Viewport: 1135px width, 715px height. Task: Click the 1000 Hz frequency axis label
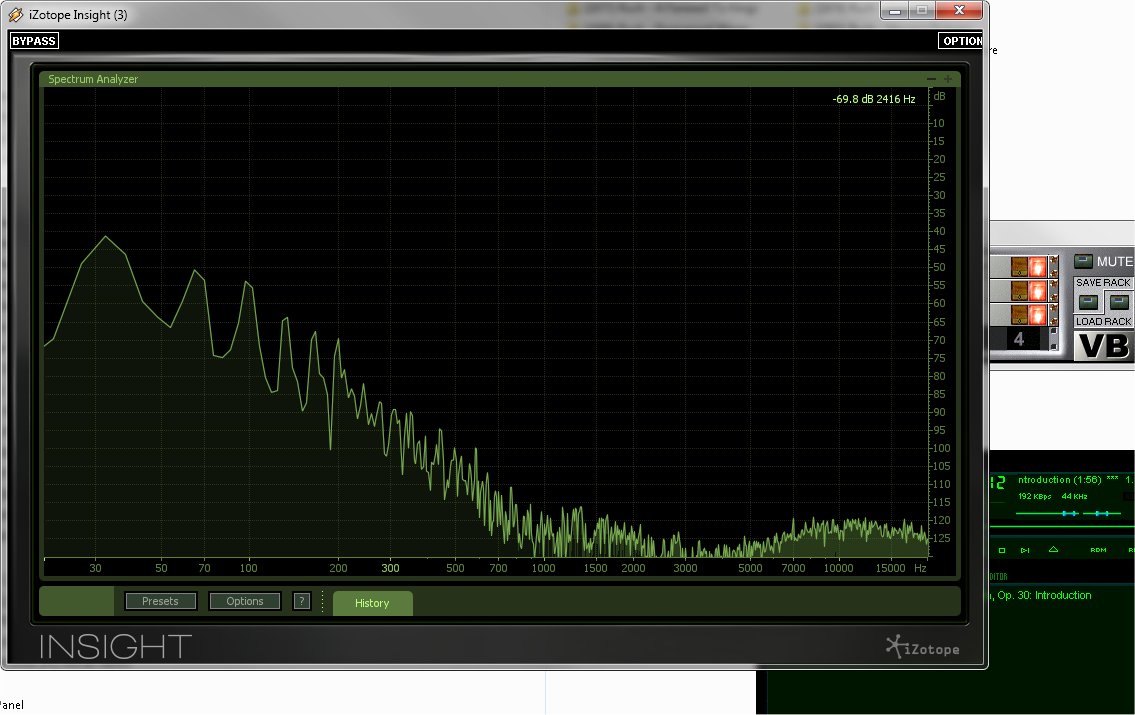pos(543,568)
